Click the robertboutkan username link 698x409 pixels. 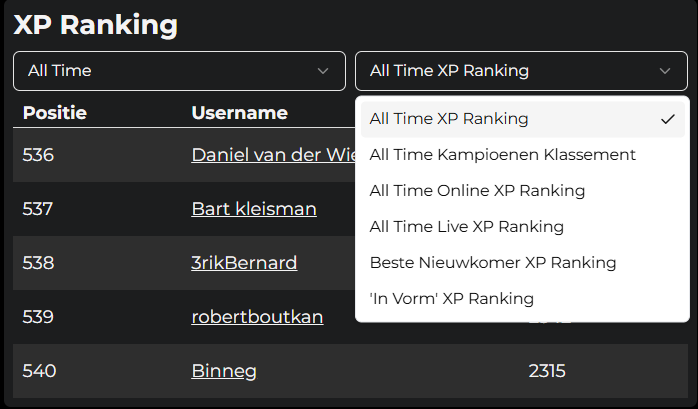point(257,317)
